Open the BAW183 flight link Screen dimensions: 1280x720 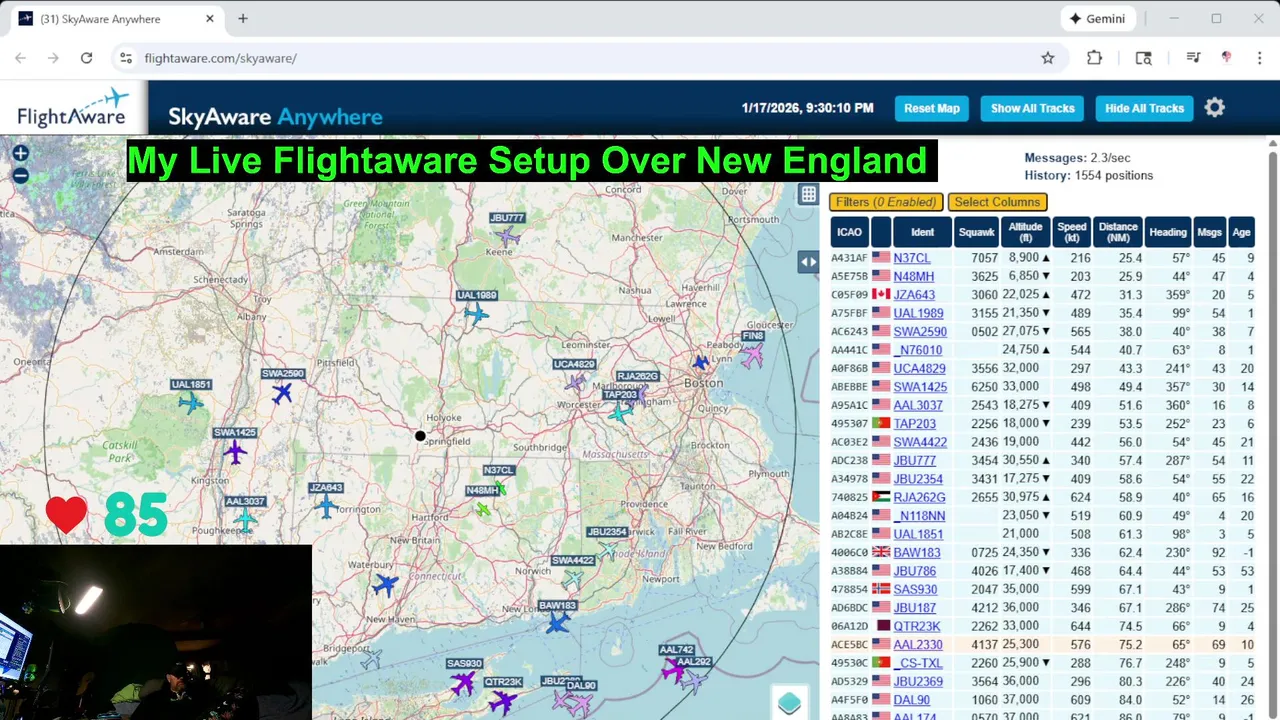(x=917, y=553)
